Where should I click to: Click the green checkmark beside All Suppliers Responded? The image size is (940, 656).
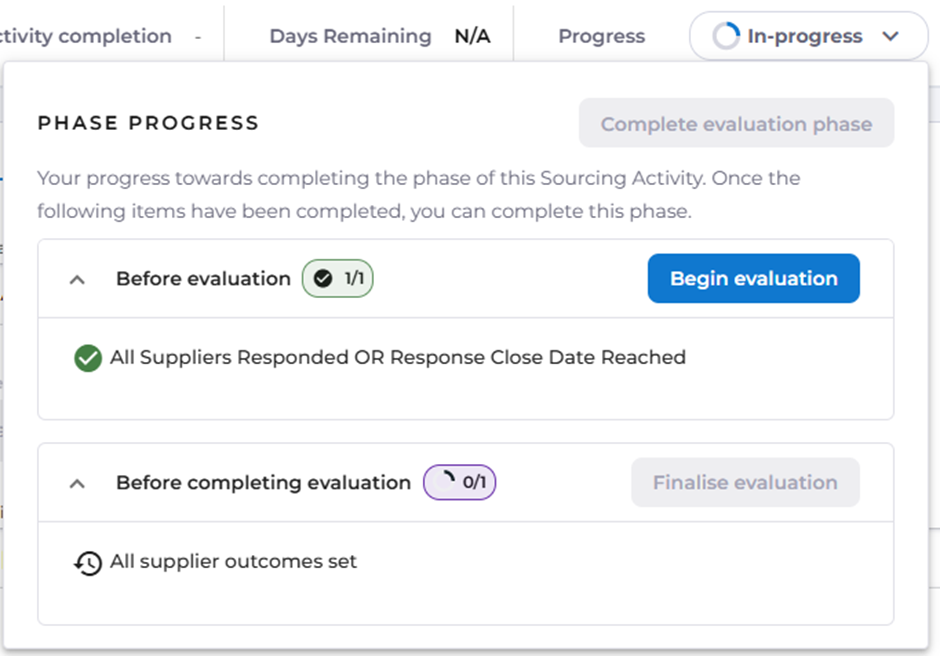pos(88,358)
